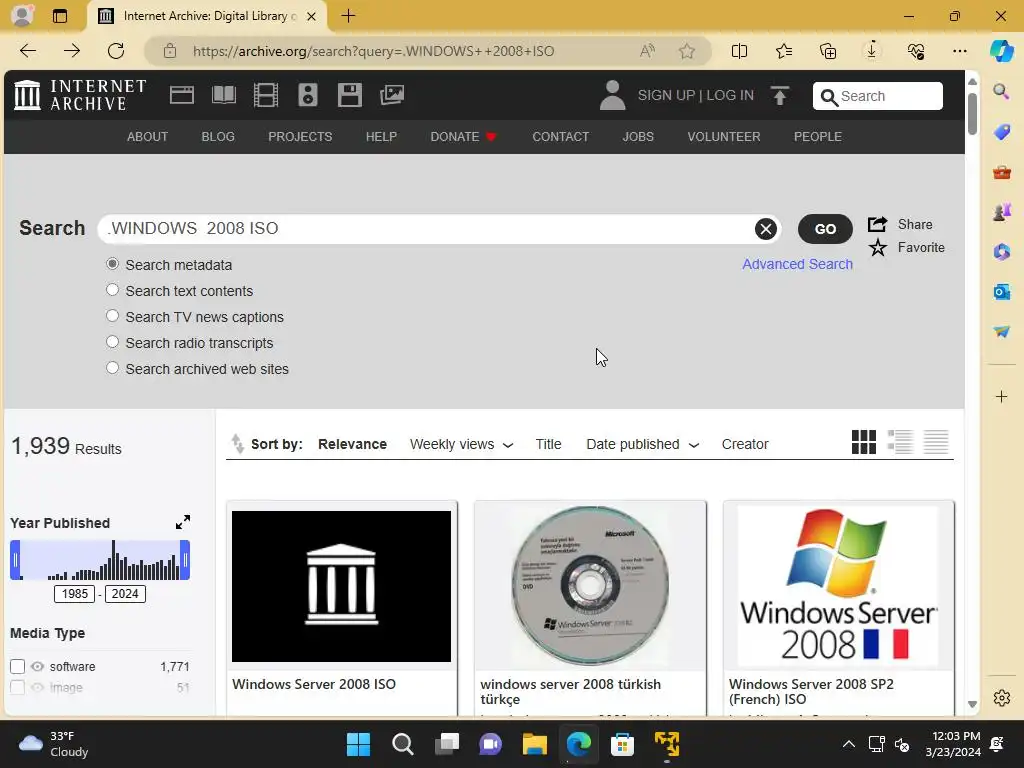The height and width of the screenshot is (768, 1024).
Task: Open the Software floppy disk icon
Action: [x=349, y=95]
